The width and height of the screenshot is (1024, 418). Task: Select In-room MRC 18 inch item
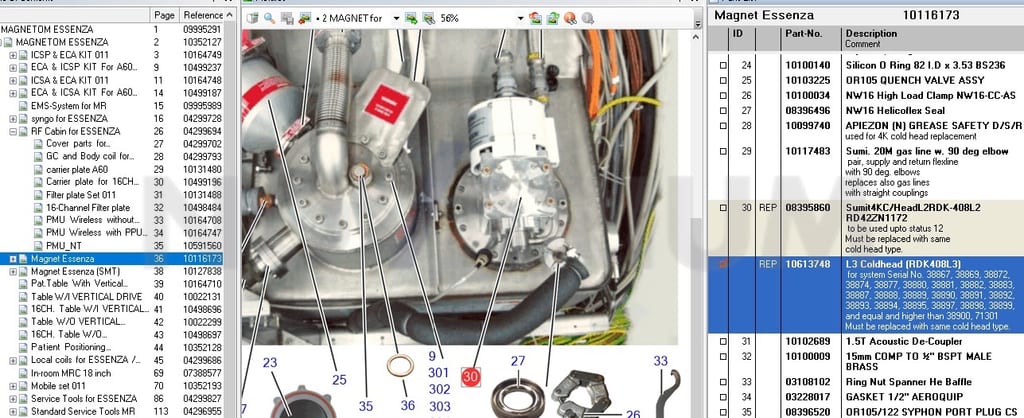[71, 374]
